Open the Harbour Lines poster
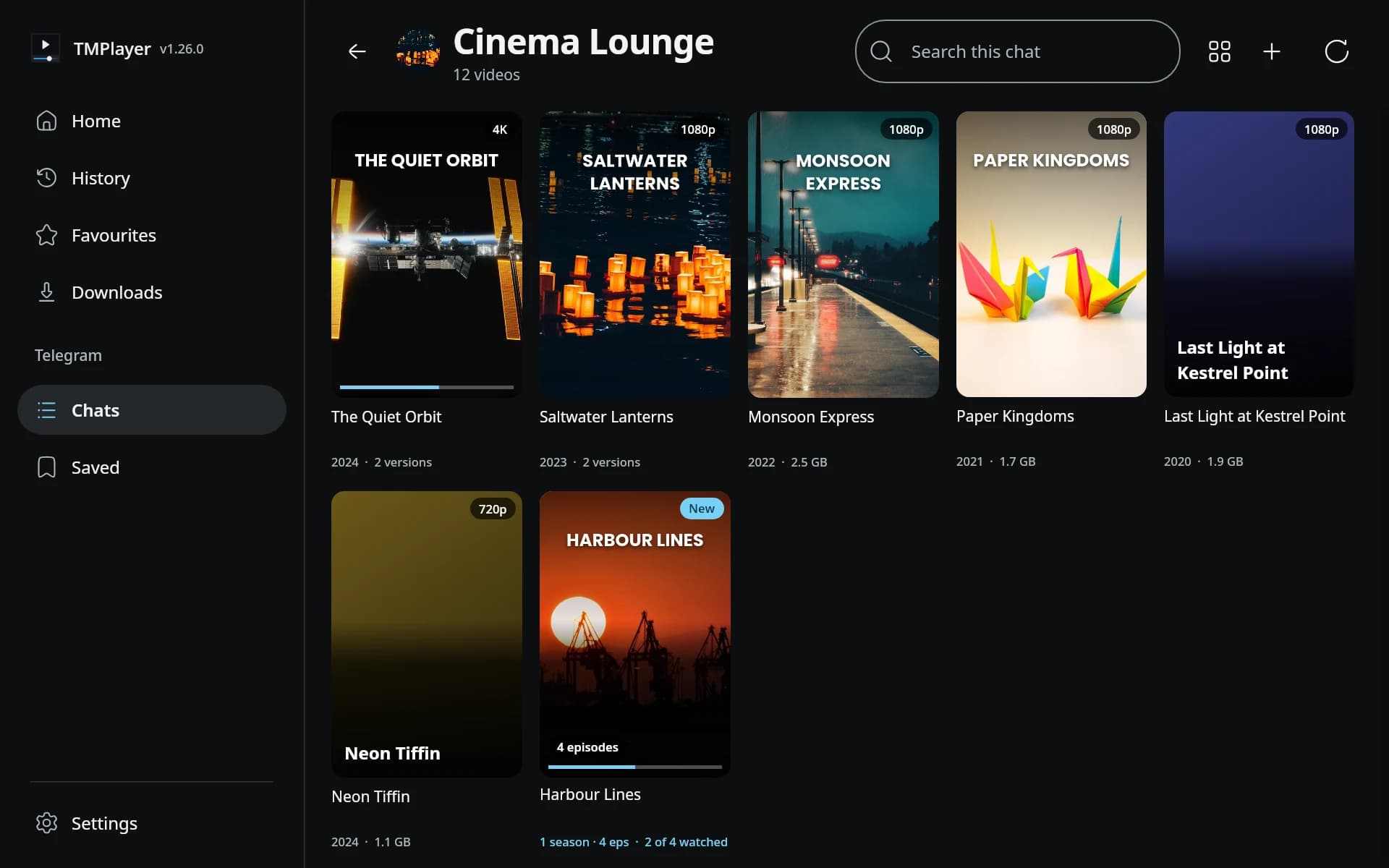Image resolution: width=1389 pixels, height=868 pixels. 635,634
